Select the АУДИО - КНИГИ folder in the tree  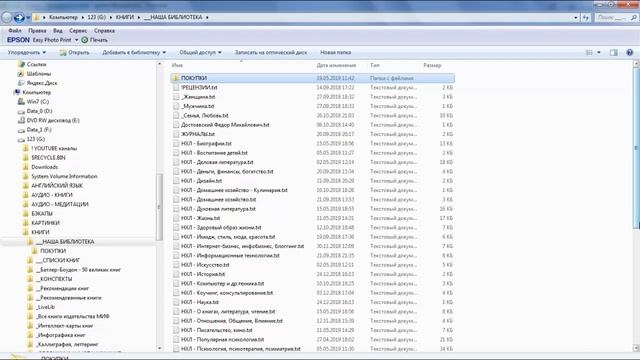52,195
